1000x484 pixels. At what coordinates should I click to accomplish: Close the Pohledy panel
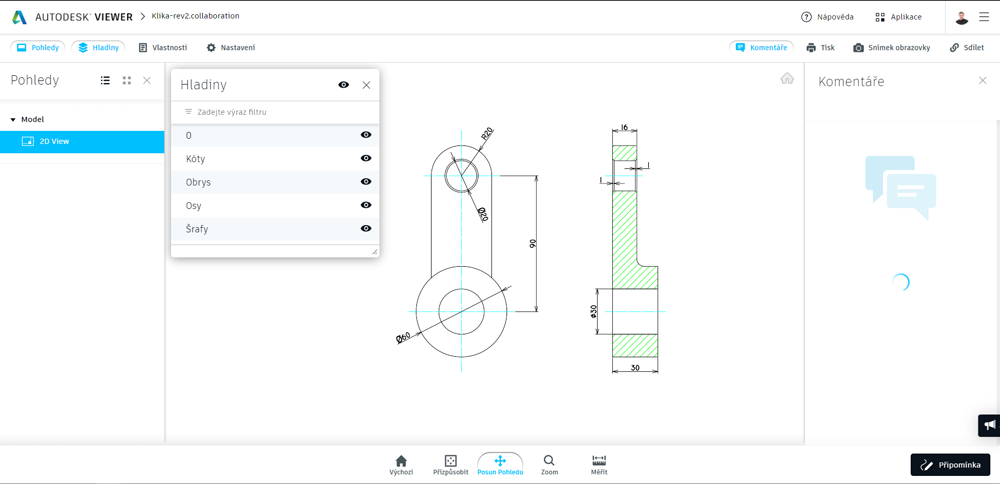pyautogui.click(x=147, y=80)
